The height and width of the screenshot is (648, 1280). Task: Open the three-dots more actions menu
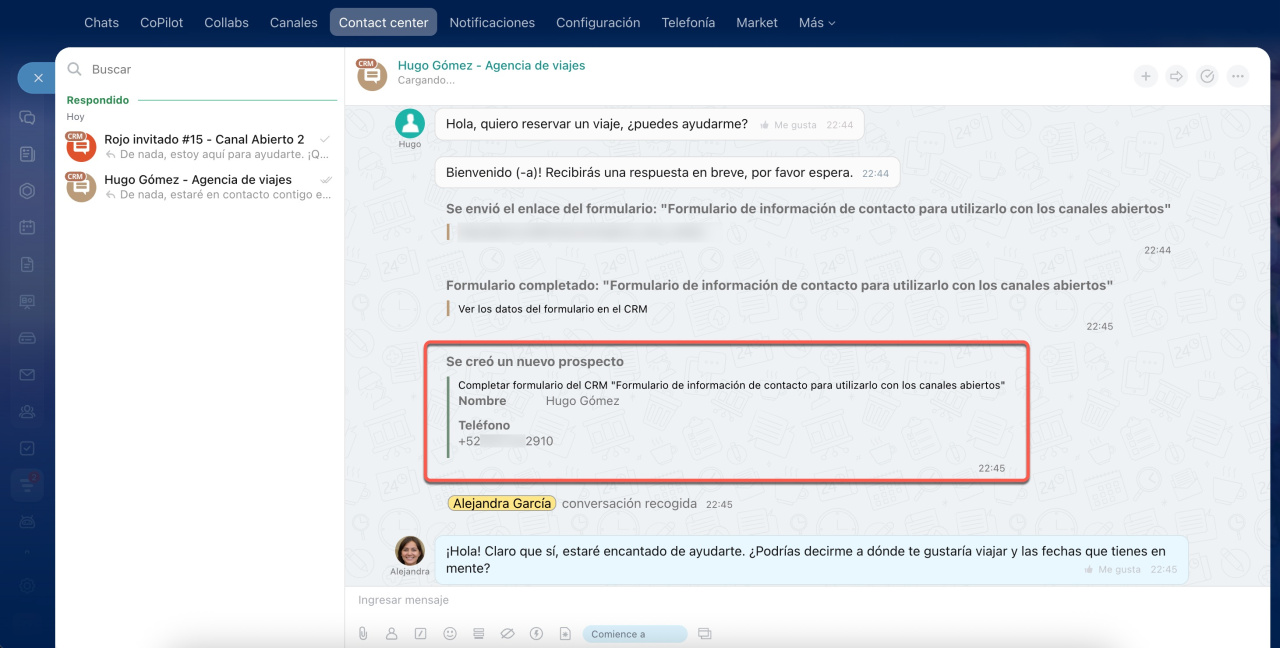pyautogui.click(x=1238, y=76)
